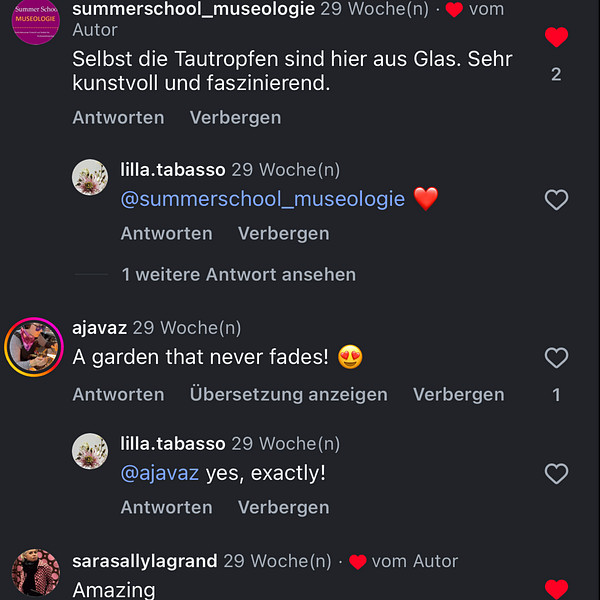600x600 pixels.
Task: View like count on ajavaz's comment
Action: point(556,395)
